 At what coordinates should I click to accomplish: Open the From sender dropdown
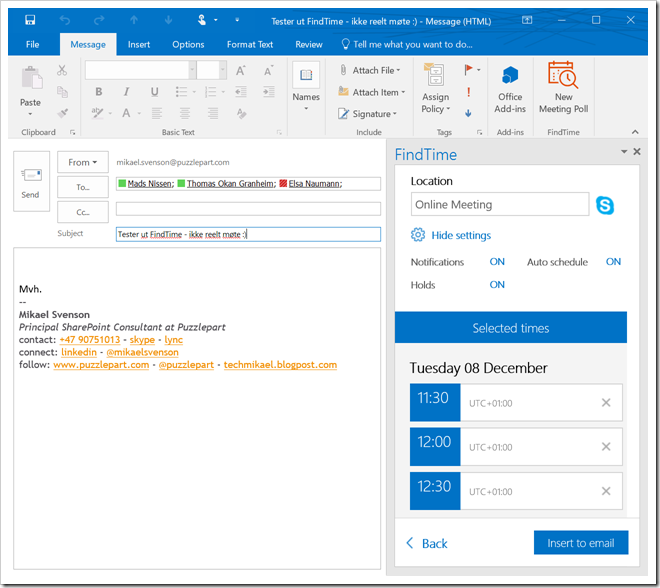tap(82, 162)
